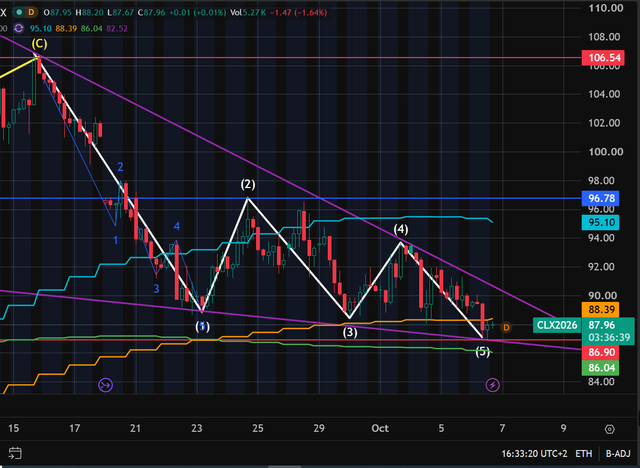
Task: Click the C87.96 close value in legend
Action: (x=151, y=13)
